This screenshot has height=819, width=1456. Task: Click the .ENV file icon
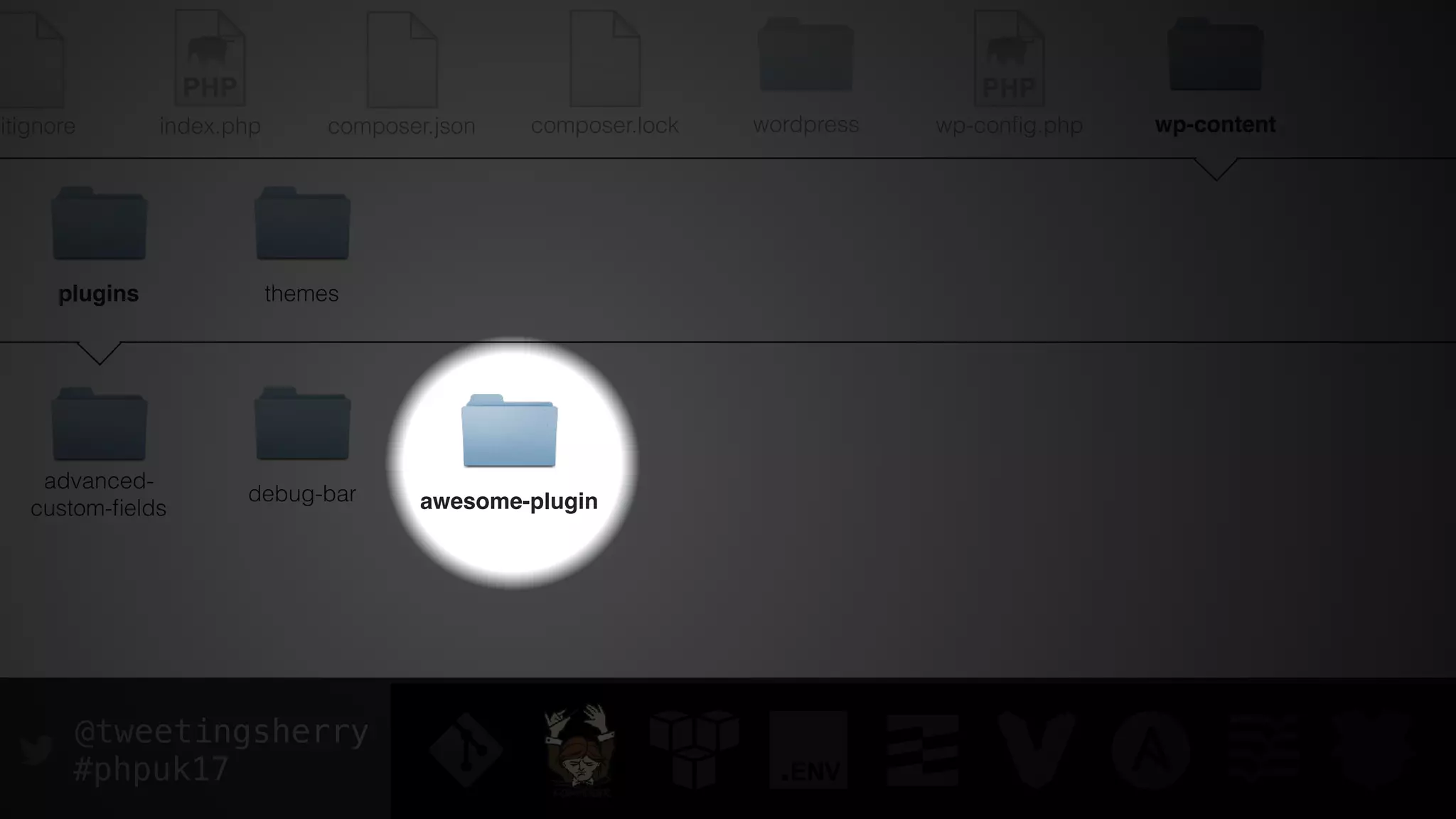(x=808, y=750)
